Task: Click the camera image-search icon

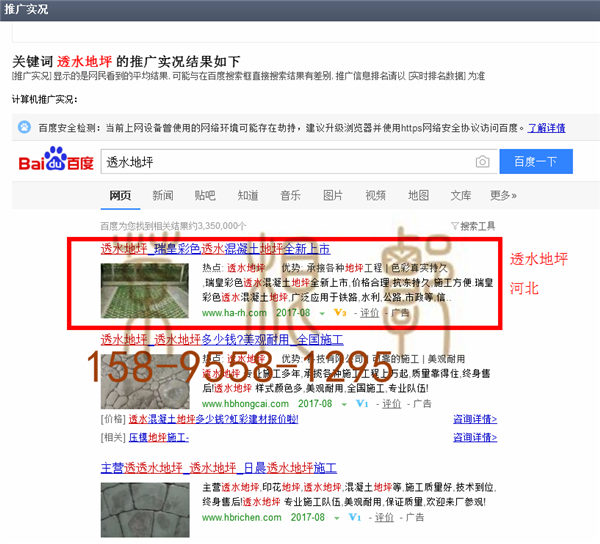Action: pyautogui.click(x=483, y=161)
